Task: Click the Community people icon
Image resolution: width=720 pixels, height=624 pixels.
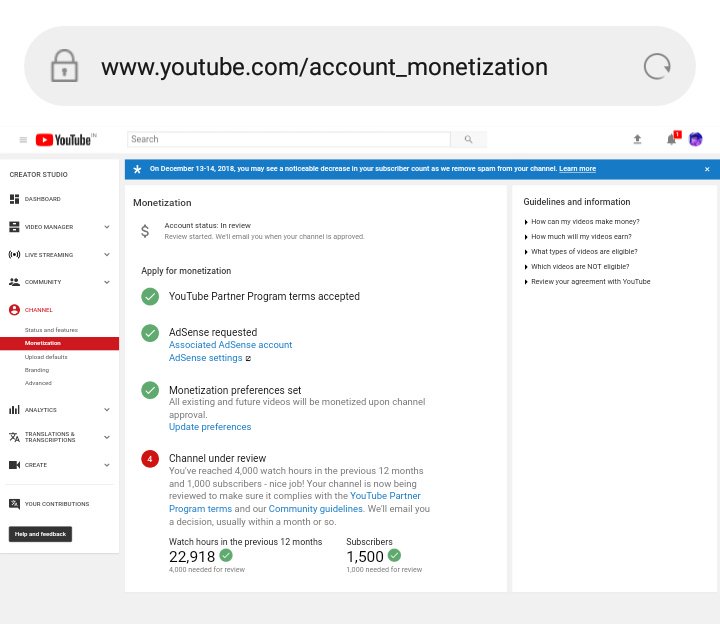Action: pos(14,282)
